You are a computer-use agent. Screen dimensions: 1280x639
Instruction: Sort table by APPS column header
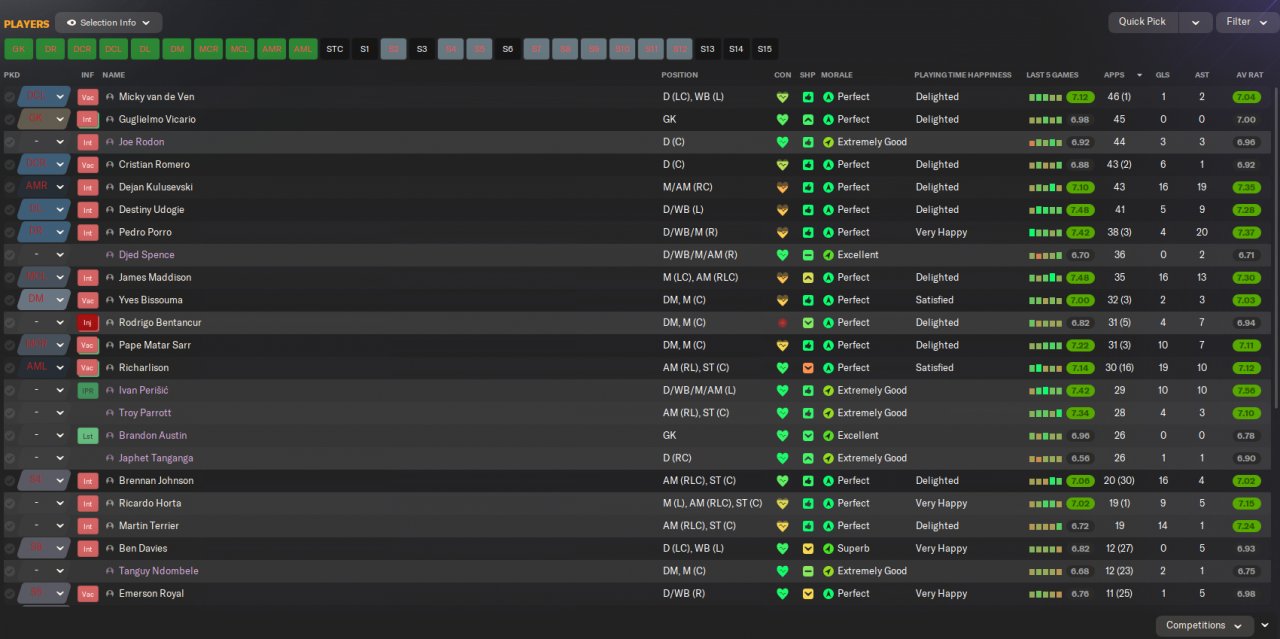point(1114,76)
